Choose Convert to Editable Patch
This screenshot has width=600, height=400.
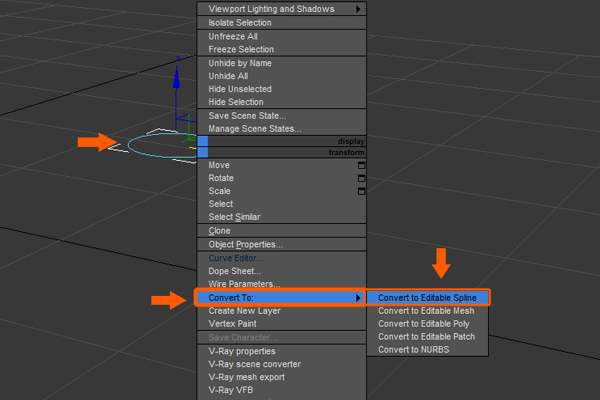(x=427, y=337)
